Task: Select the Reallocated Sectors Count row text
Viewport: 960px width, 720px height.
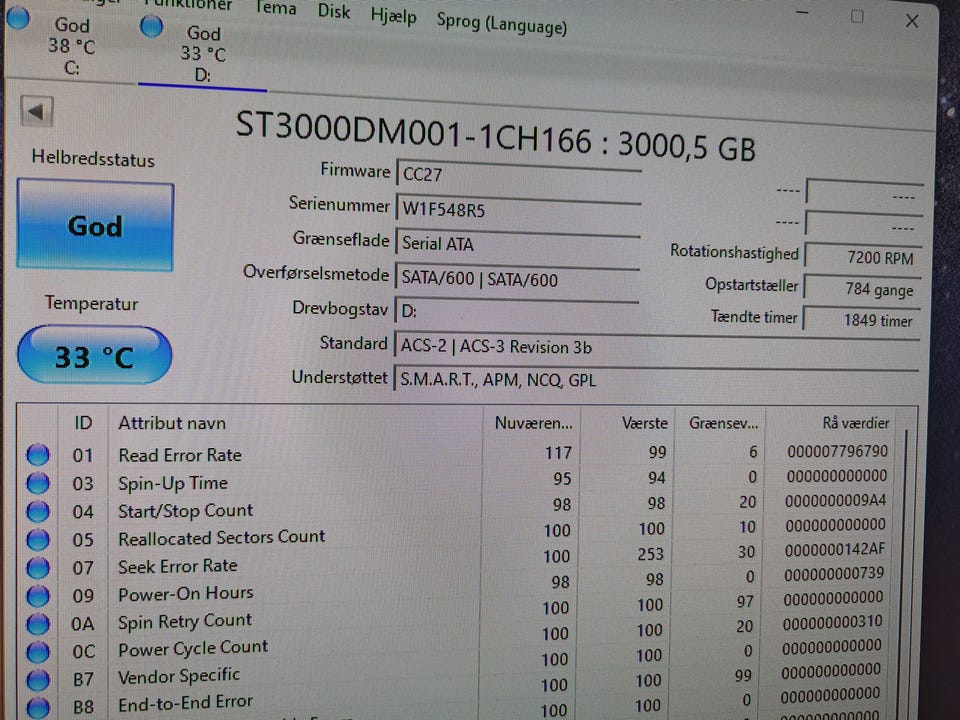Action: click(x=222, y=538)
